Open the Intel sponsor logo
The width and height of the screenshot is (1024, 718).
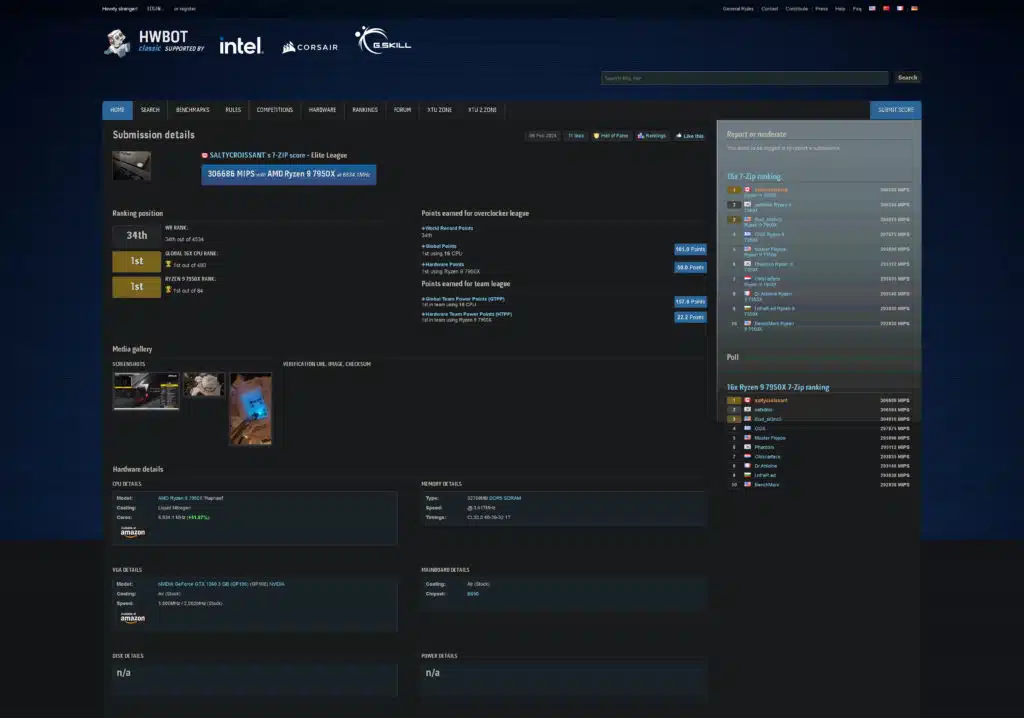241,46
